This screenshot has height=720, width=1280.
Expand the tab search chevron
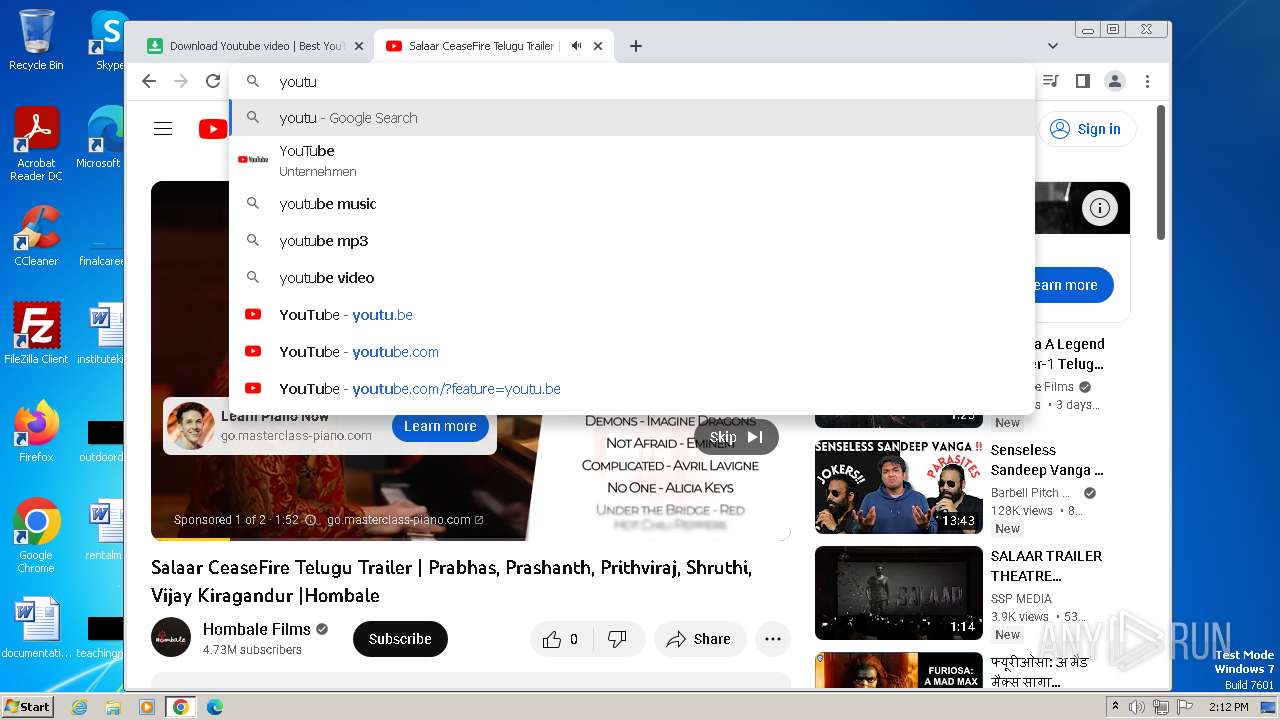tap(1053, 46)
